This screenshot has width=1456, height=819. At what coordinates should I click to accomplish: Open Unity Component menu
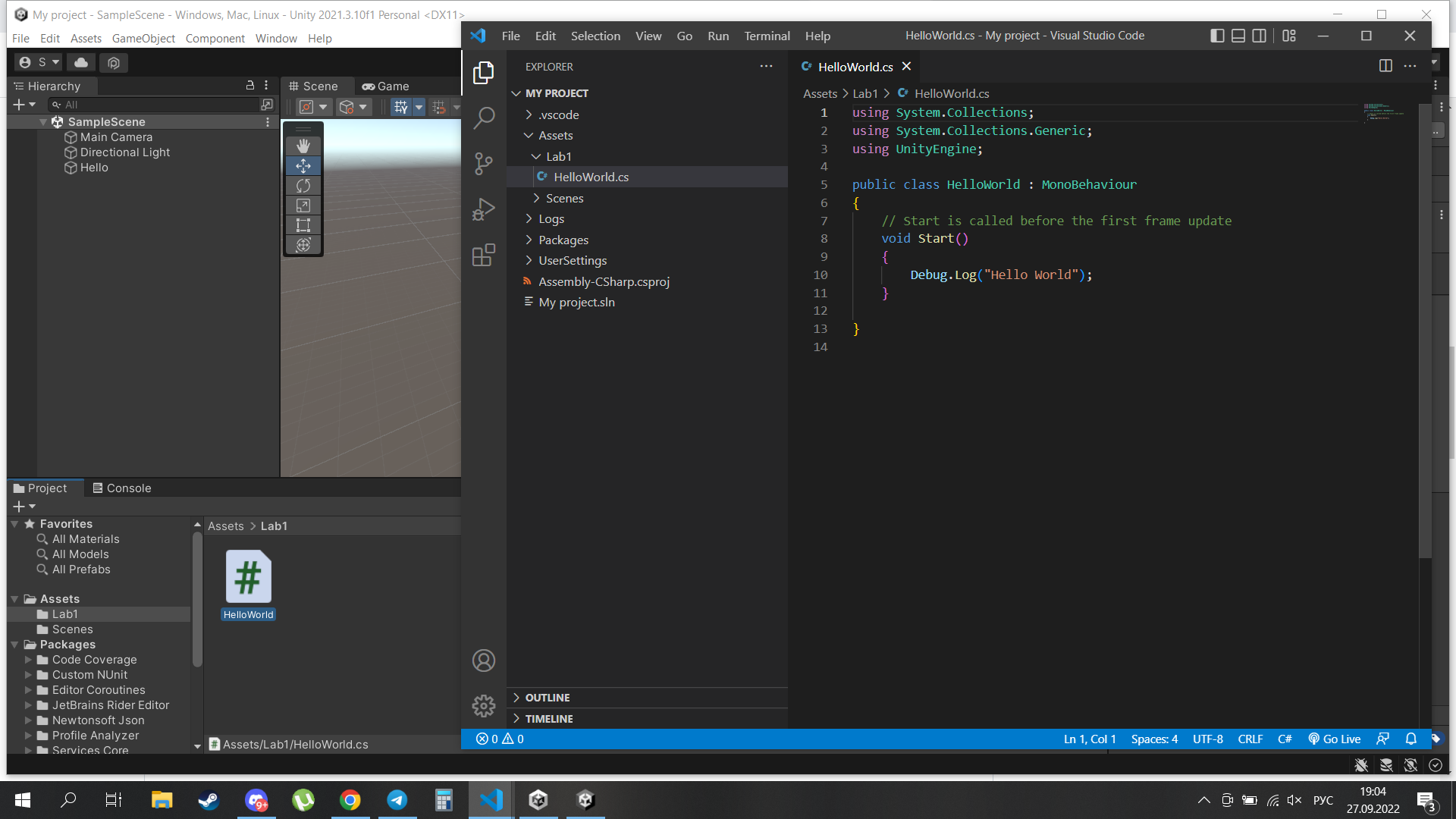point(215,38)
